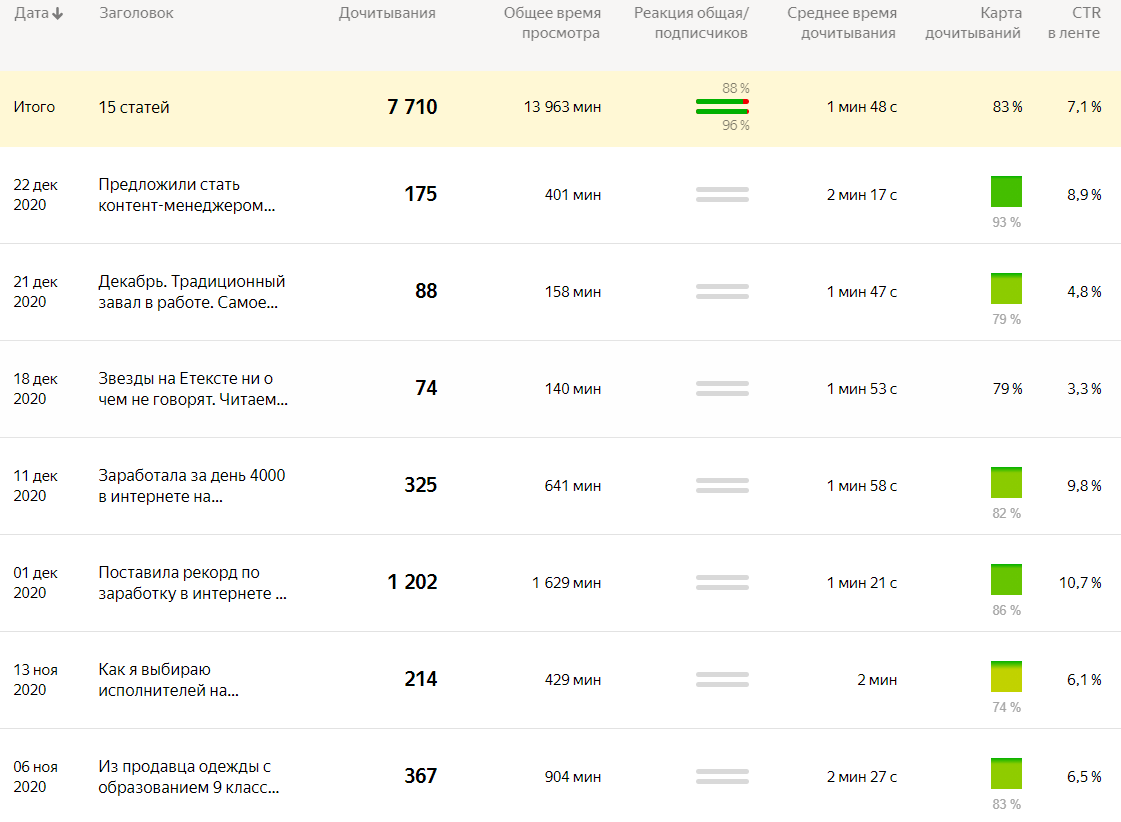Open the article "Декабрь. Традиционный завал в работе"
The width and height of the screenshot is (1121, 822).
point(191,292)
